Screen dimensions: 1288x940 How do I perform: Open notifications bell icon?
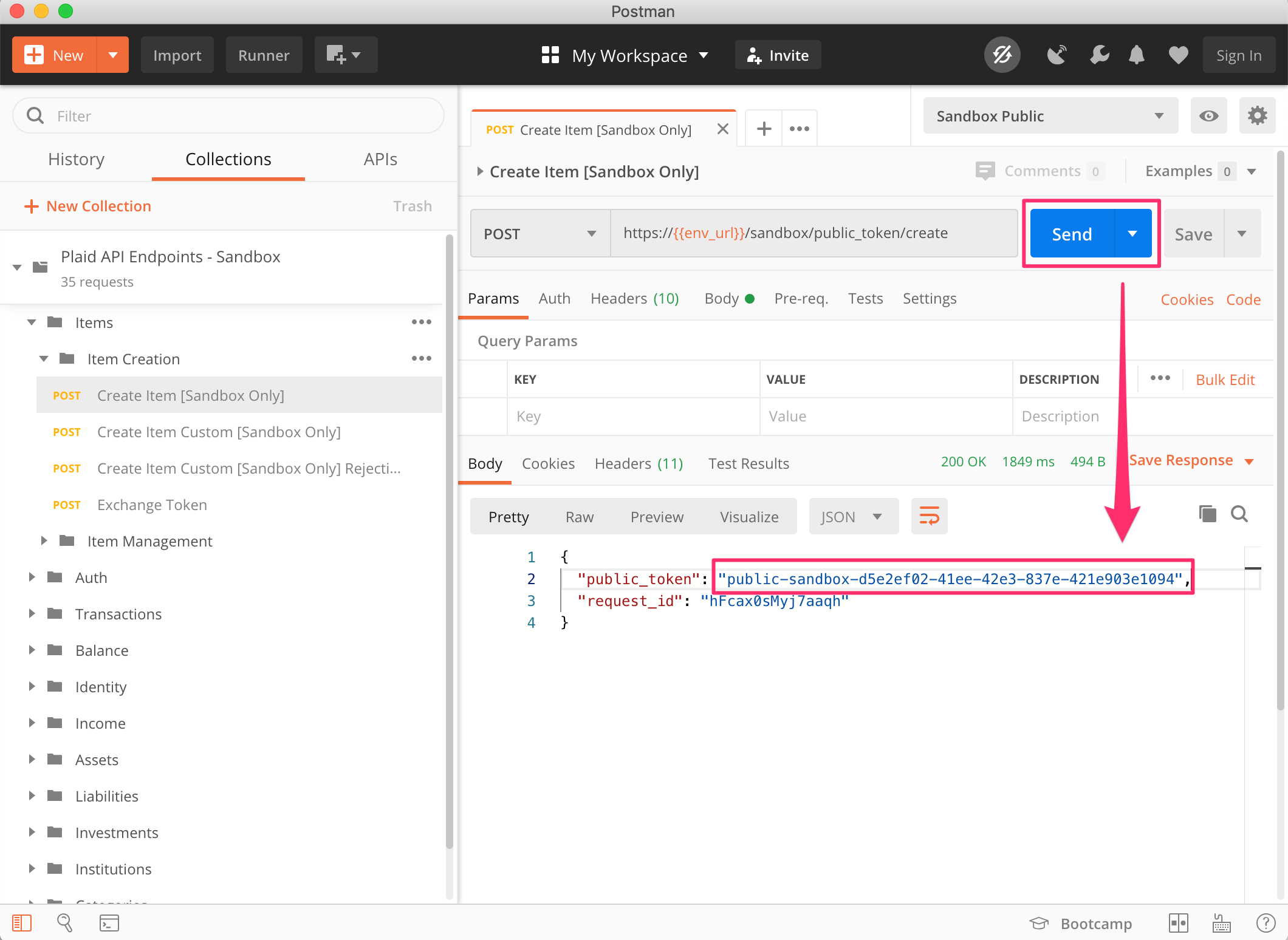pyautogui.click(x=1136, y=55)
